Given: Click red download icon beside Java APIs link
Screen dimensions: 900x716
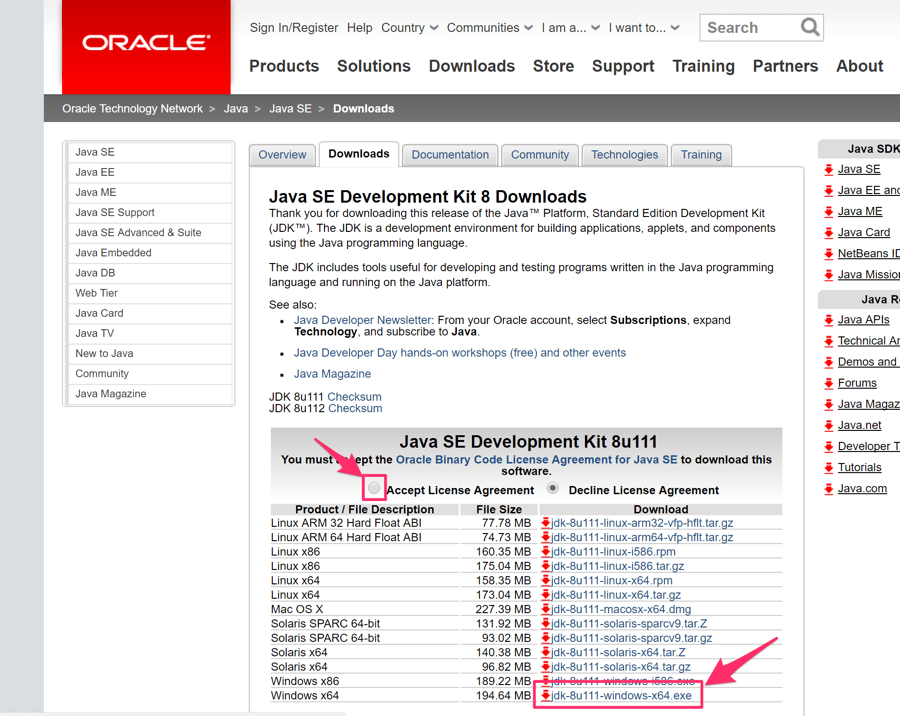Looking at the screenshot, I should tap(828, 320).
